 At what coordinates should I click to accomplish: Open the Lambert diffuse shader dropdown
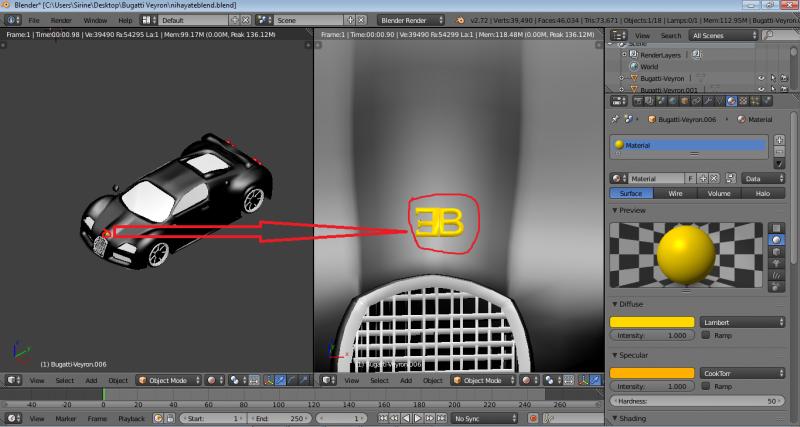pyautogui.click(x=741, y=322)
